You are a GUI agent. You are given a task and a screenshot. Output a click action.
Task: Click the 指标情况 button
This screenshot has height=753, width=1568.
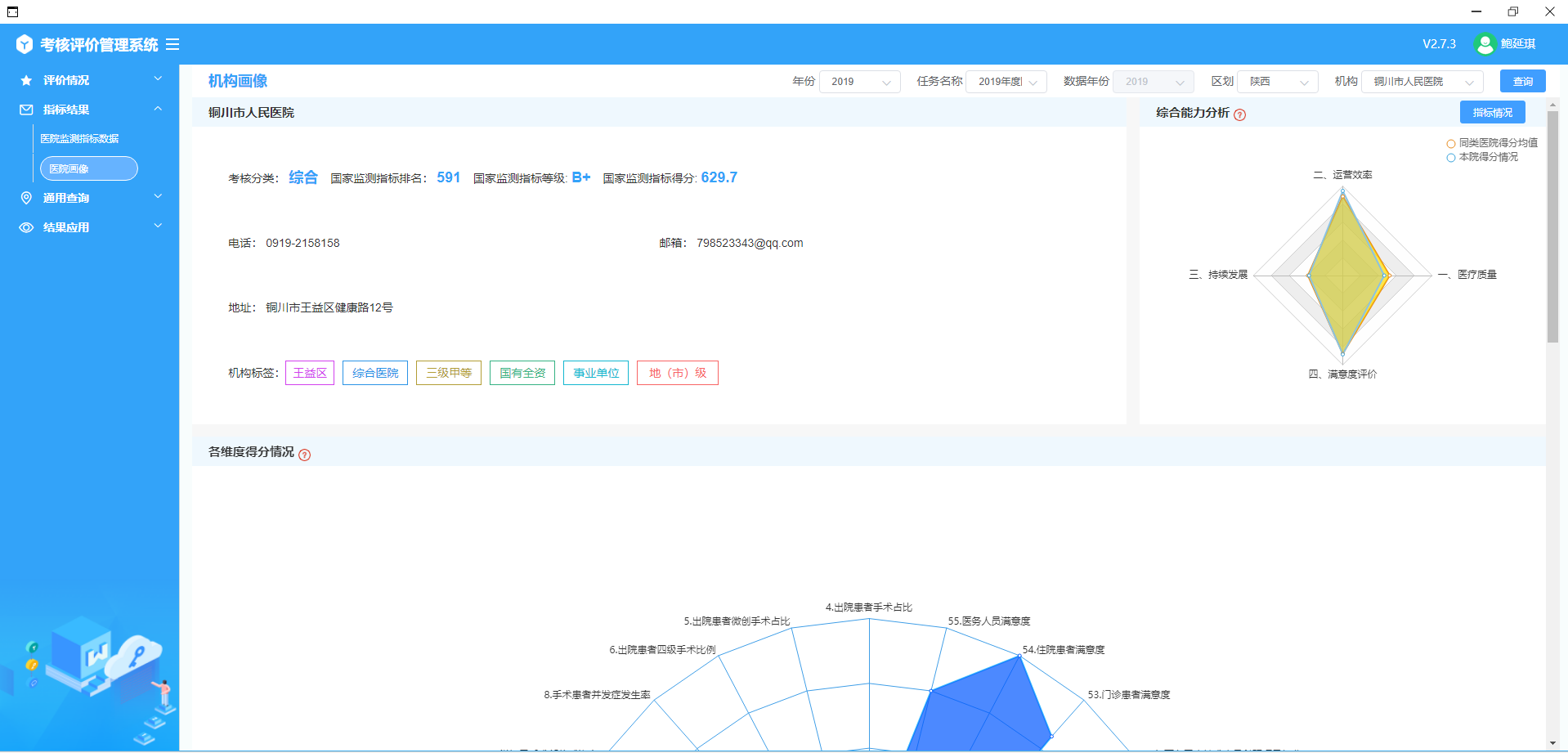pyautogui.click(x=1493, y=112)
